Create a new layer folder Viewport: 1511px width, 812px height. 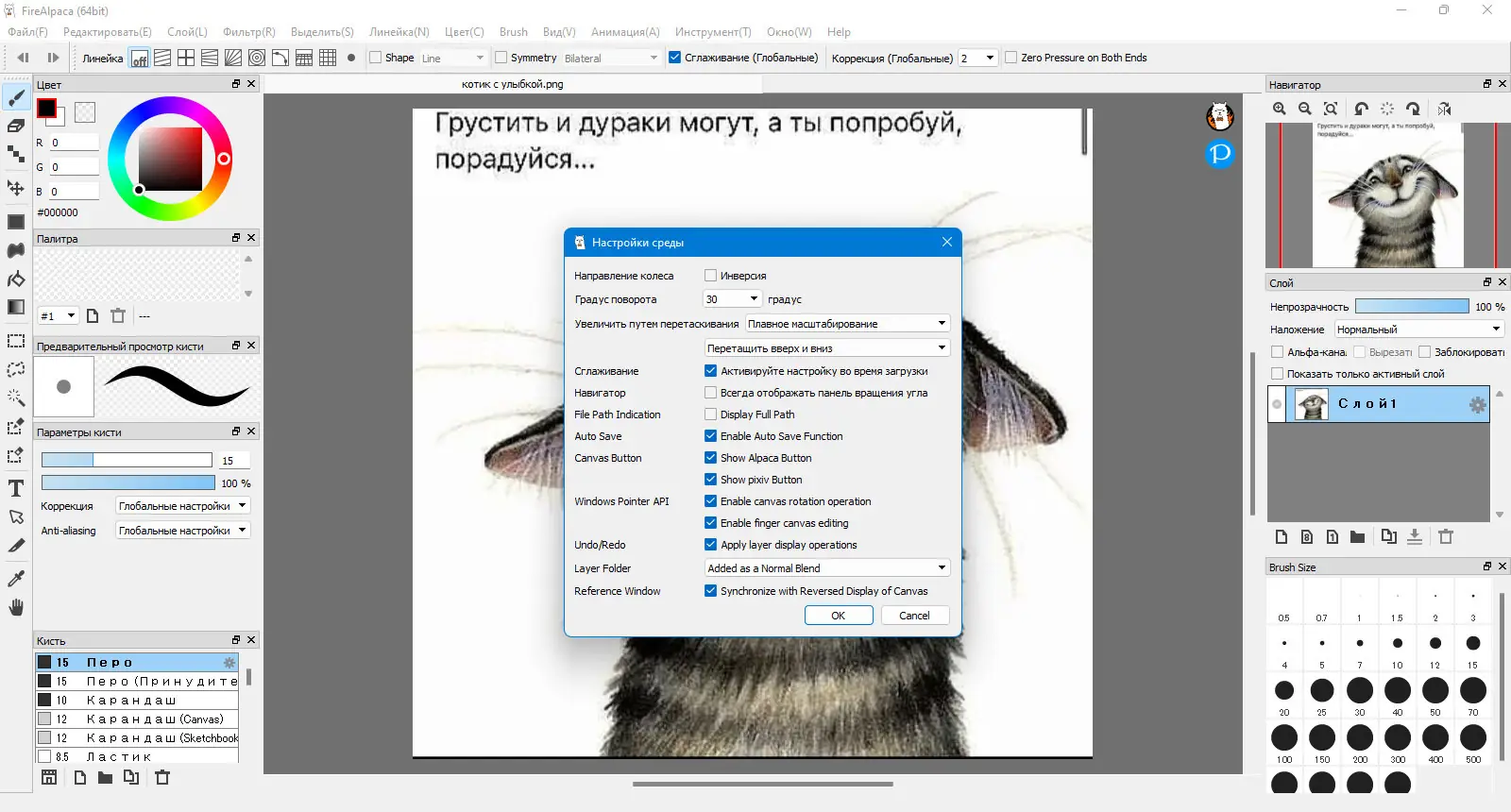1357,536
